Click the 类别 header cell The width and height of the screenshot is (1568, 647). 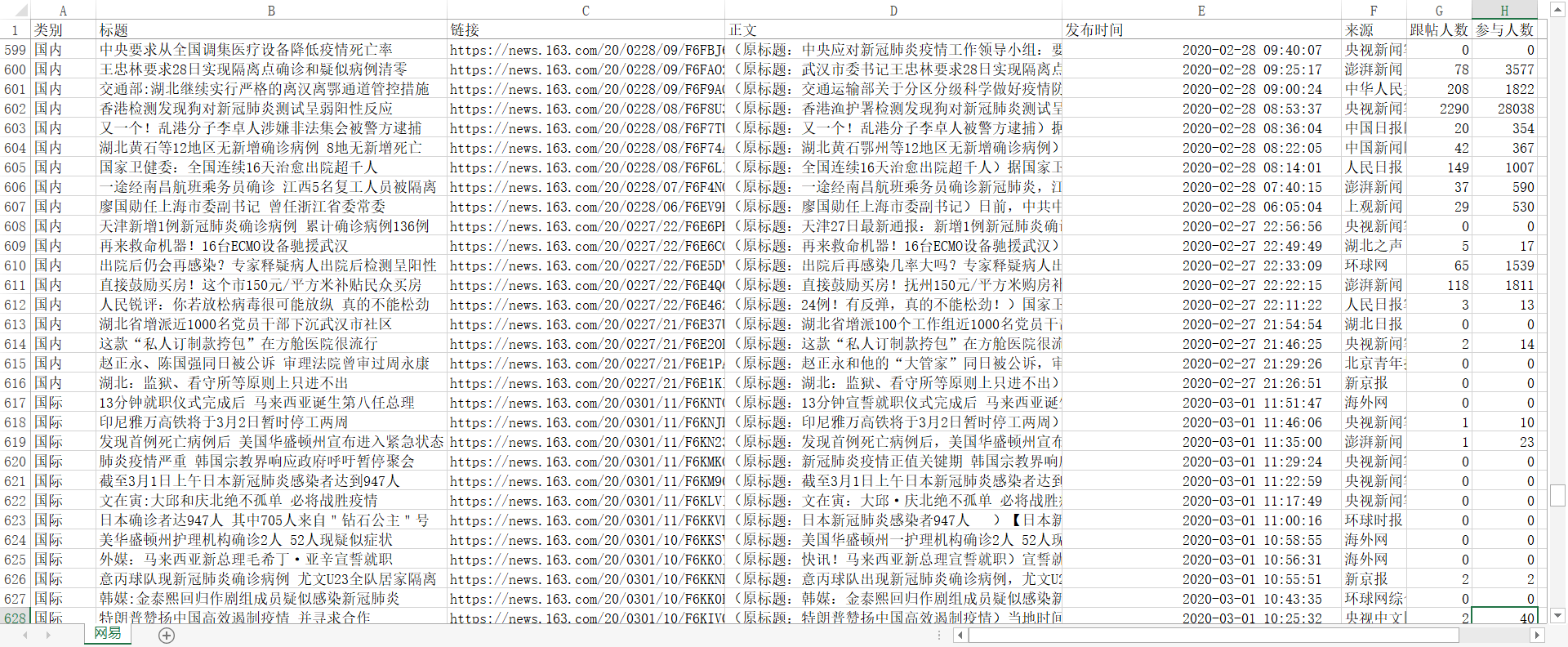(63, 30)
